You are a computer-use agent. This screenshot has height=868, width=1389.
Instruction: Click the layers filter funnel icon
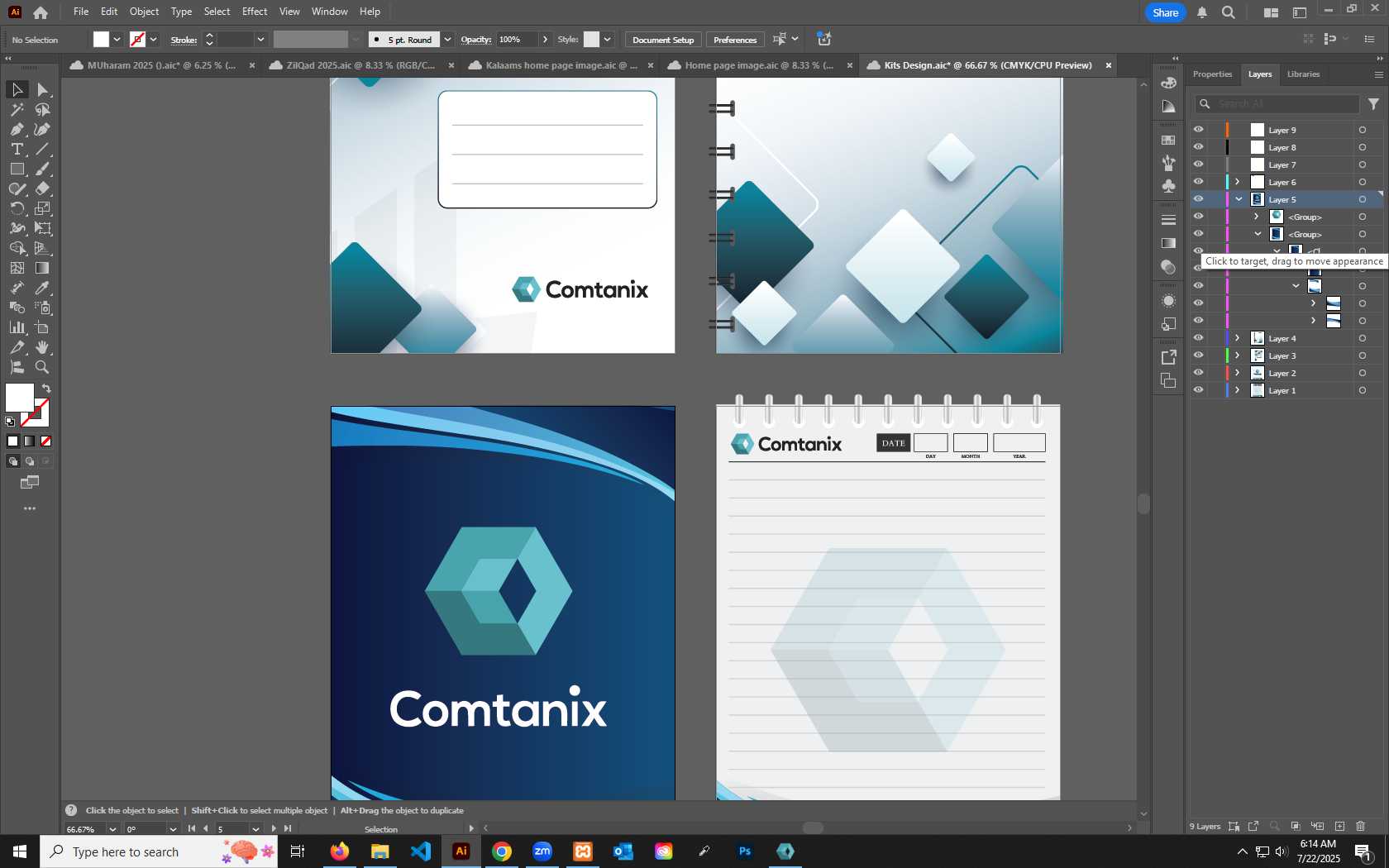pos(1373,104)
